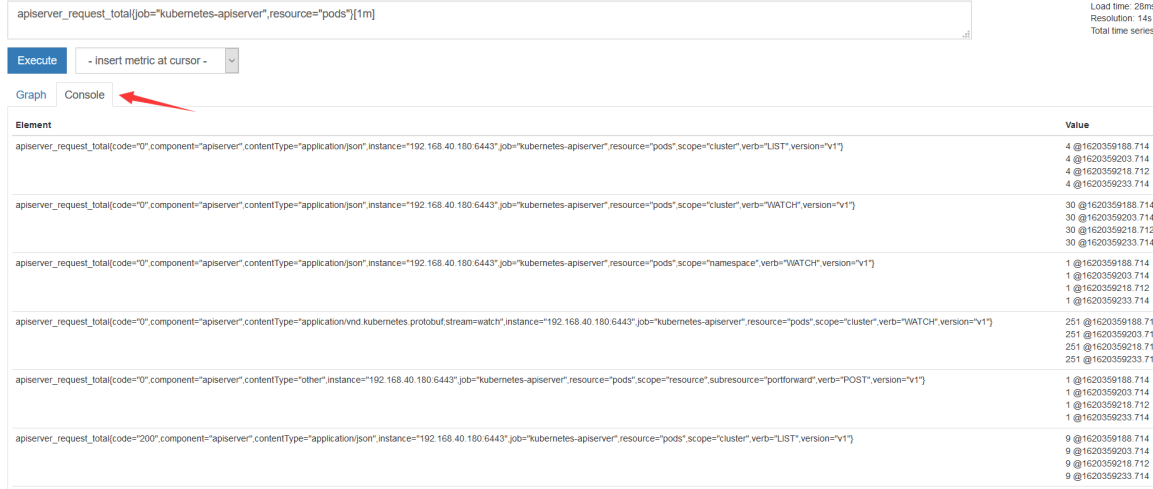The image size is (1153, 489).
Task: Click the Value column header
Action: [x=1078, y=125]
